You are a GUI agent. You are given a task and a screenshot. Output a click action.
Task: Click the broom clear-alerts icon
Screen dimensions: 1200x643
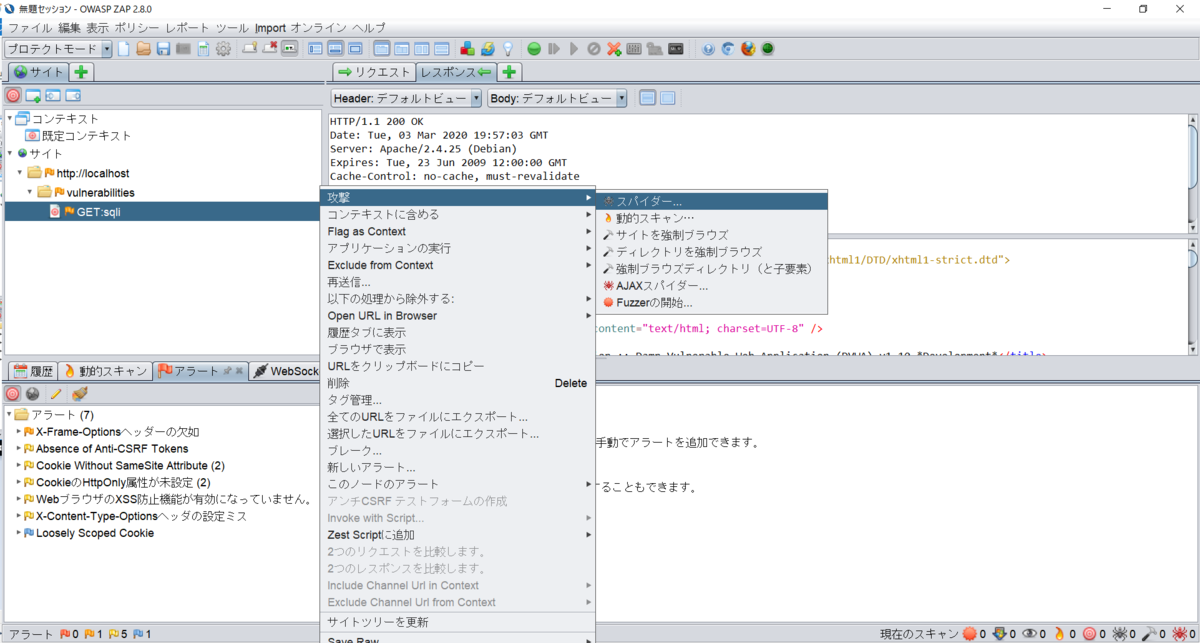[79, 394]
